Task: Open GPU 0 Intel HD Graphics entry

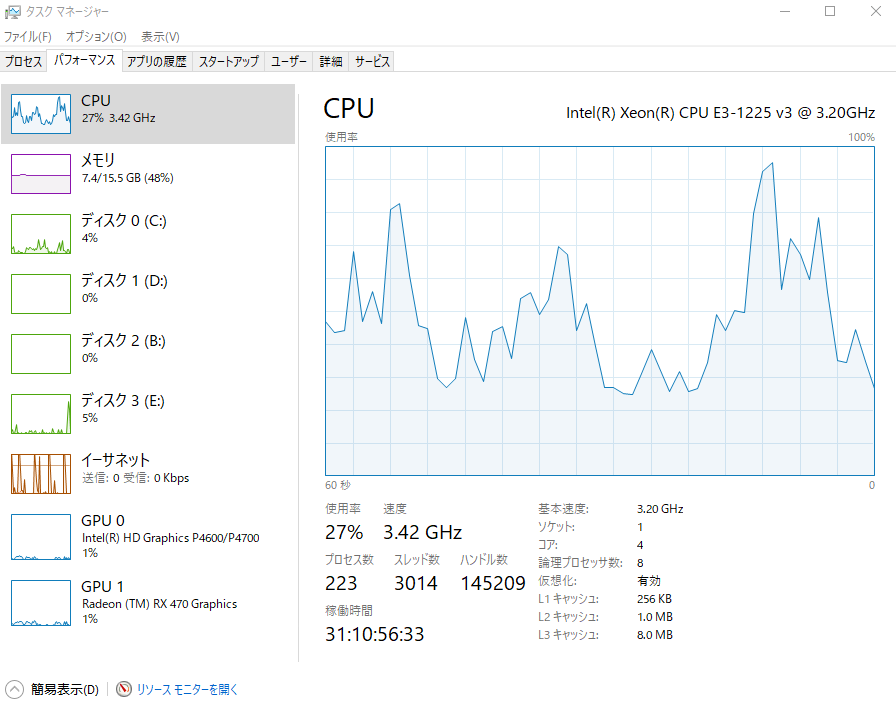Action: point(148,537)
